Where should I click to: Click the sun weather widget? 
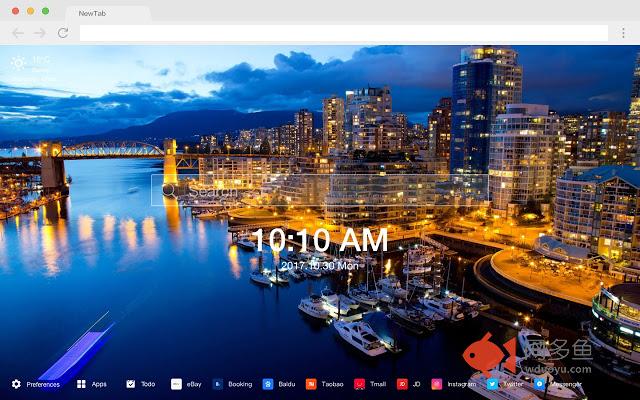point(19,63)
